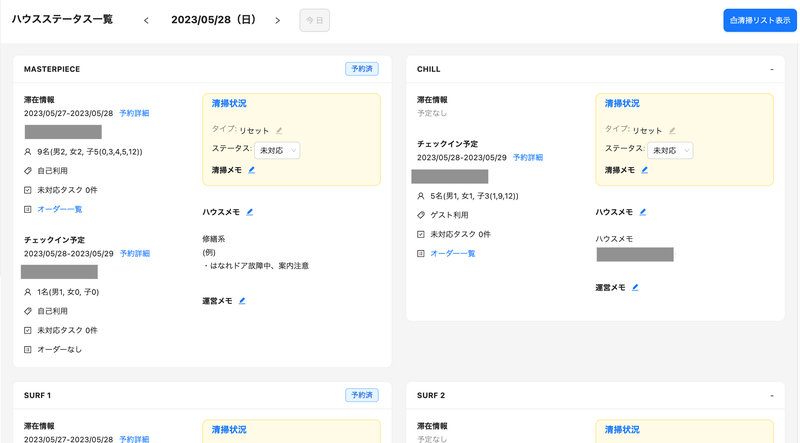This screenshot has height=443, width=800.
Task: Open MASTERPIECE stay 予約詳細 link
Action: click(x=134, y=113)
